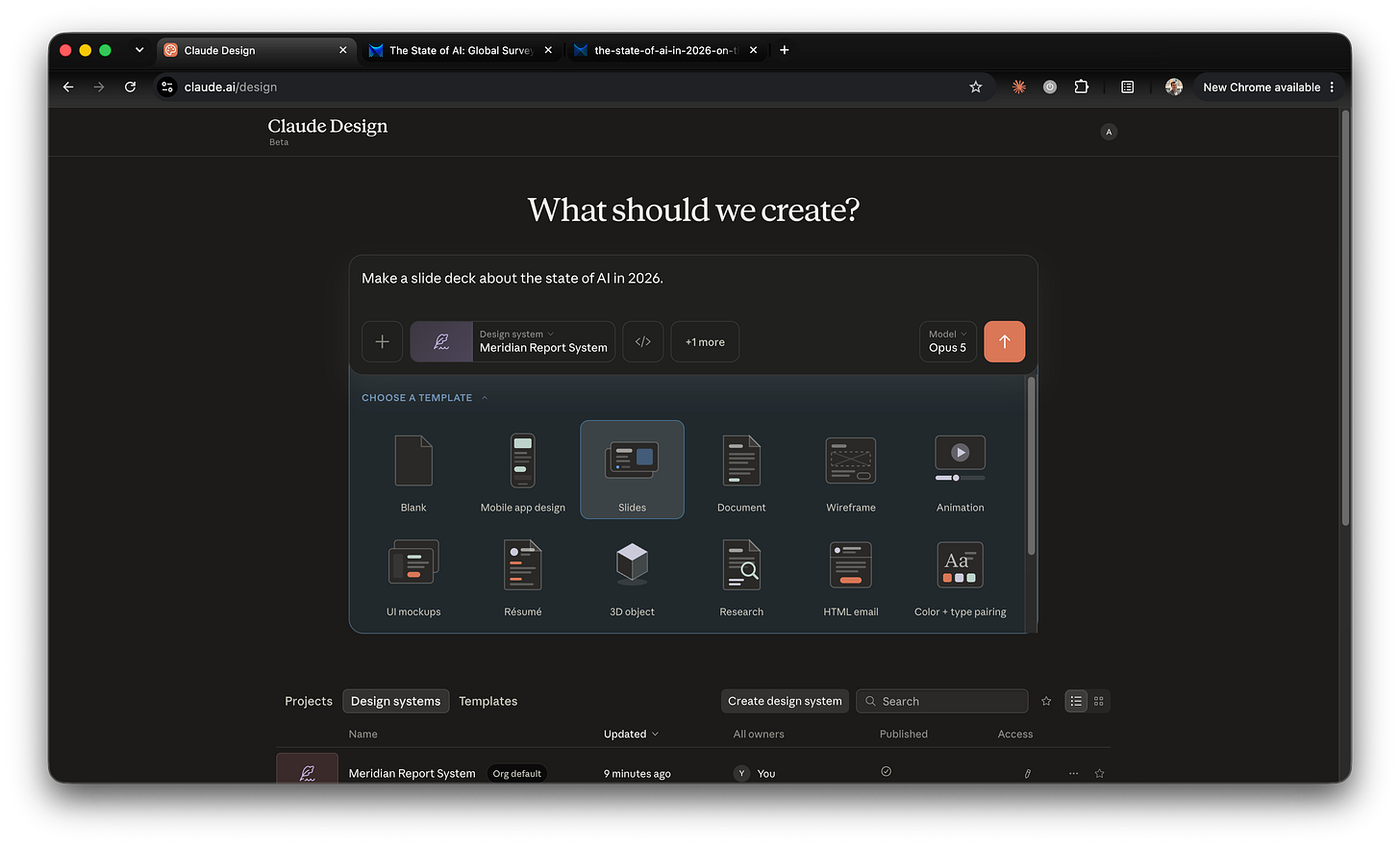
Task: Select the Wireframe template
Action: pyautogui.click(x=851, y=470)
